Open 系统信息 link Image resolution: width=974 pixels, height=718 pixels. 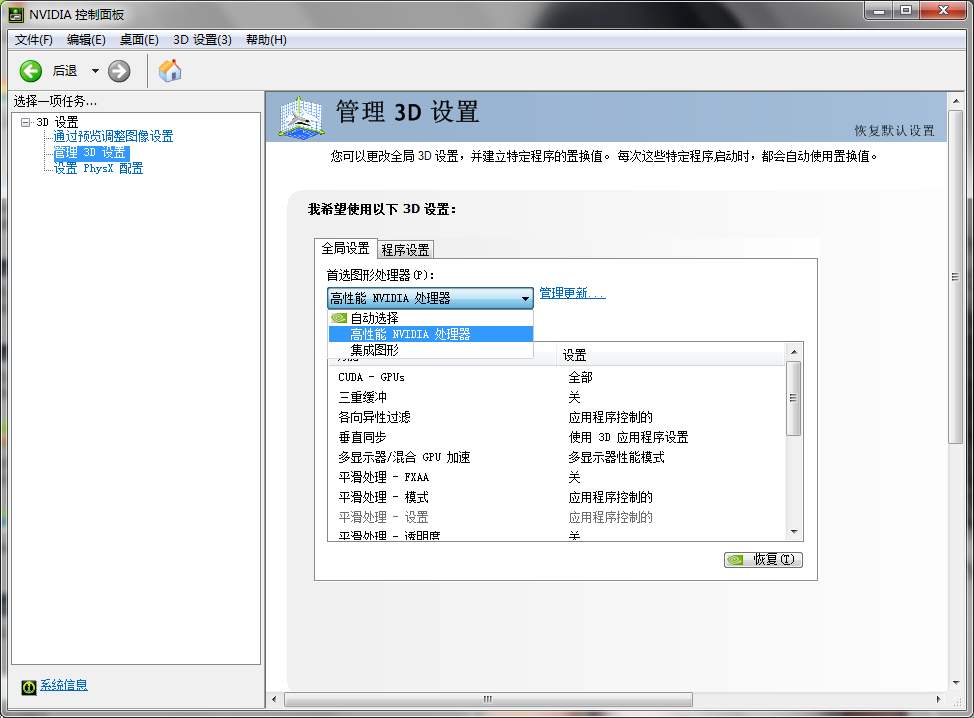click(64, 685)
